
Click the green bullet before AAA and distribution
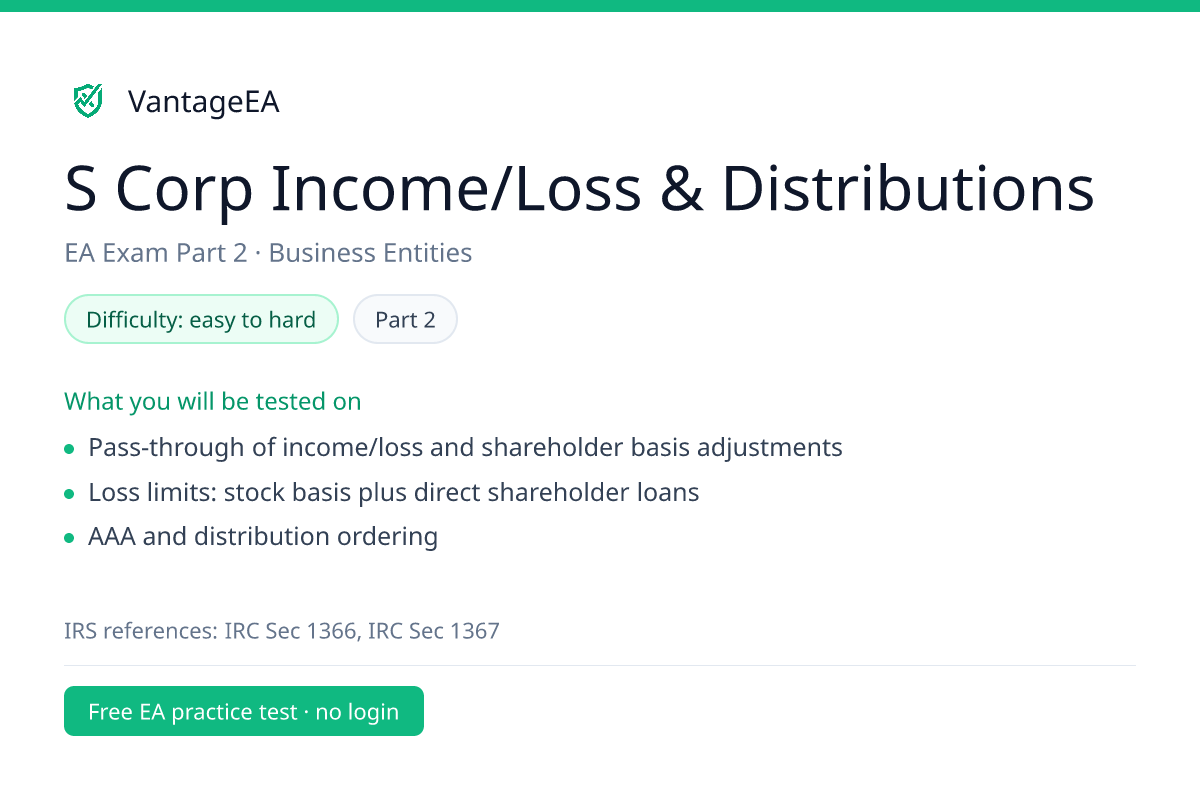69,538
